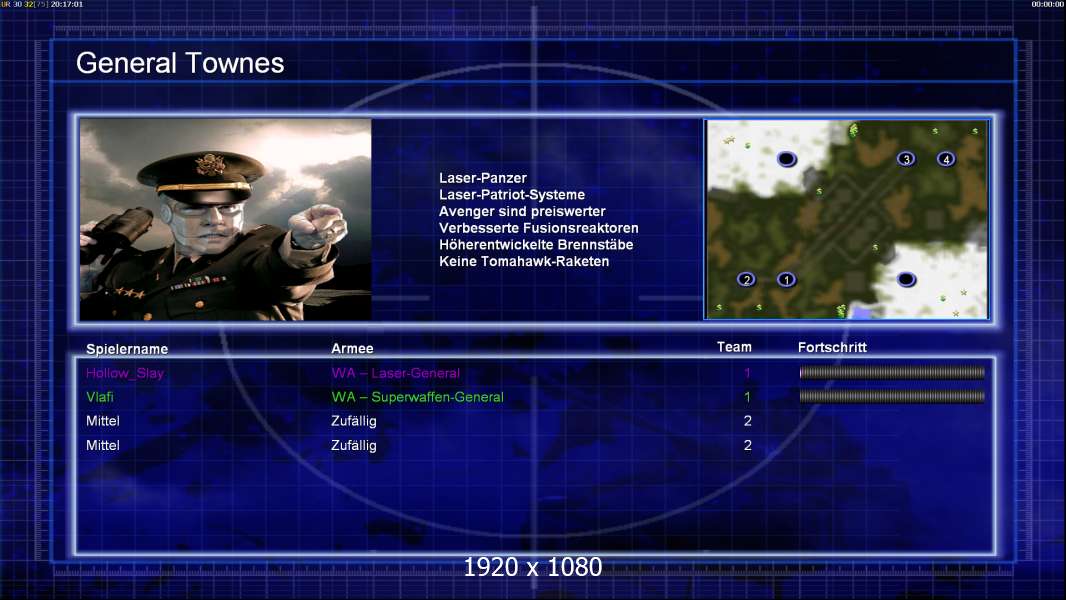Click start position marker 3 on minimap
The height and width of the screenshot is (600, 1066).
[x=906, y=159]
